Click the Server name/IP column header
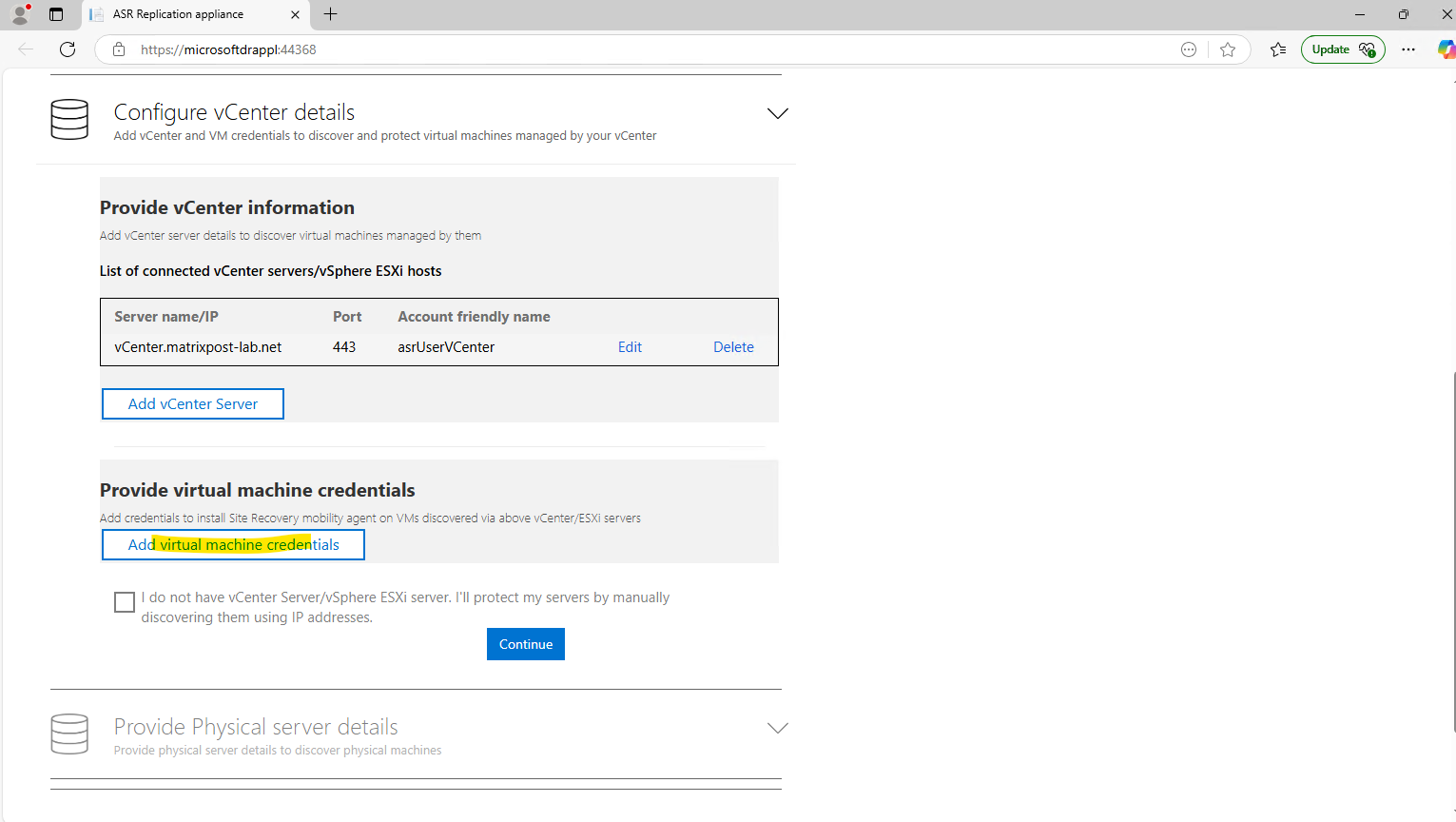 (166, 317)
